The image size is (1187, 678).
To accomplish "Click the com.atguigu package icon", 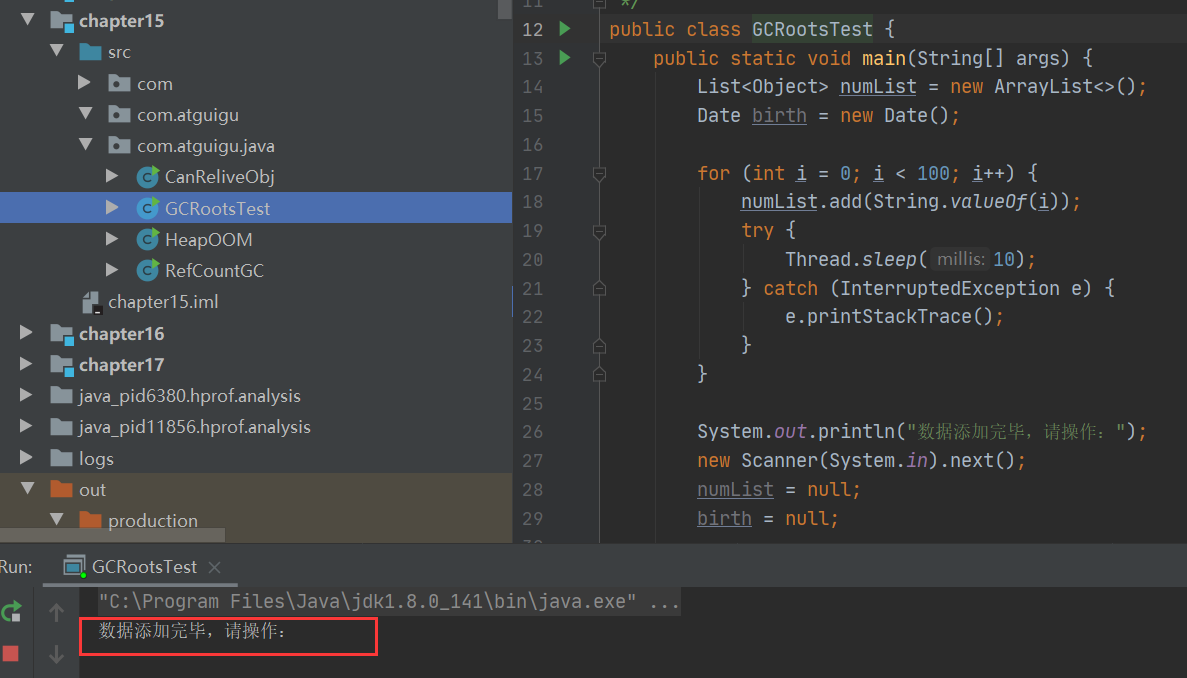I will (x=119, y=114).
